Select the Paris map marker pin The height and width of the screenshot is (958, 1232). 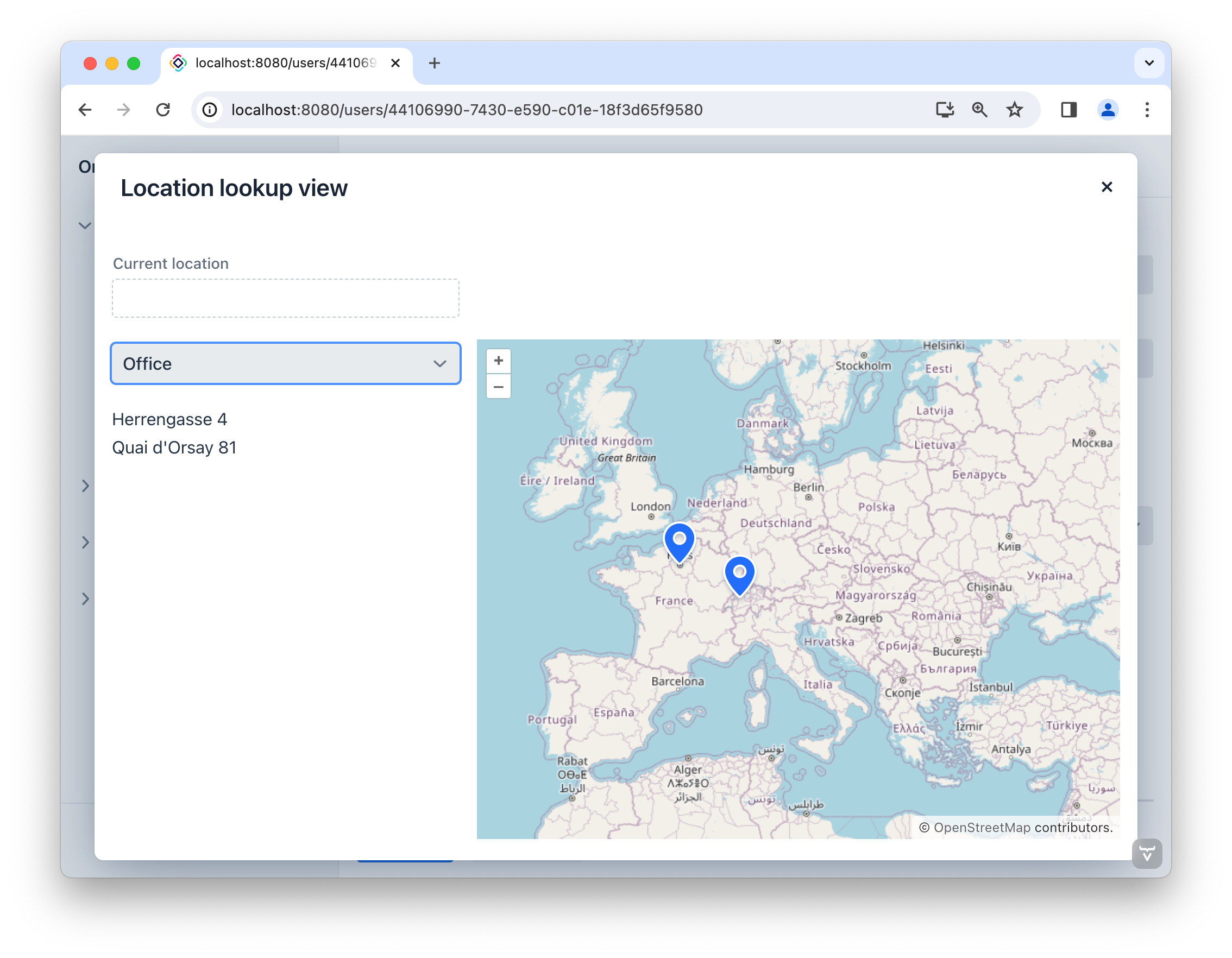(679, 540)
